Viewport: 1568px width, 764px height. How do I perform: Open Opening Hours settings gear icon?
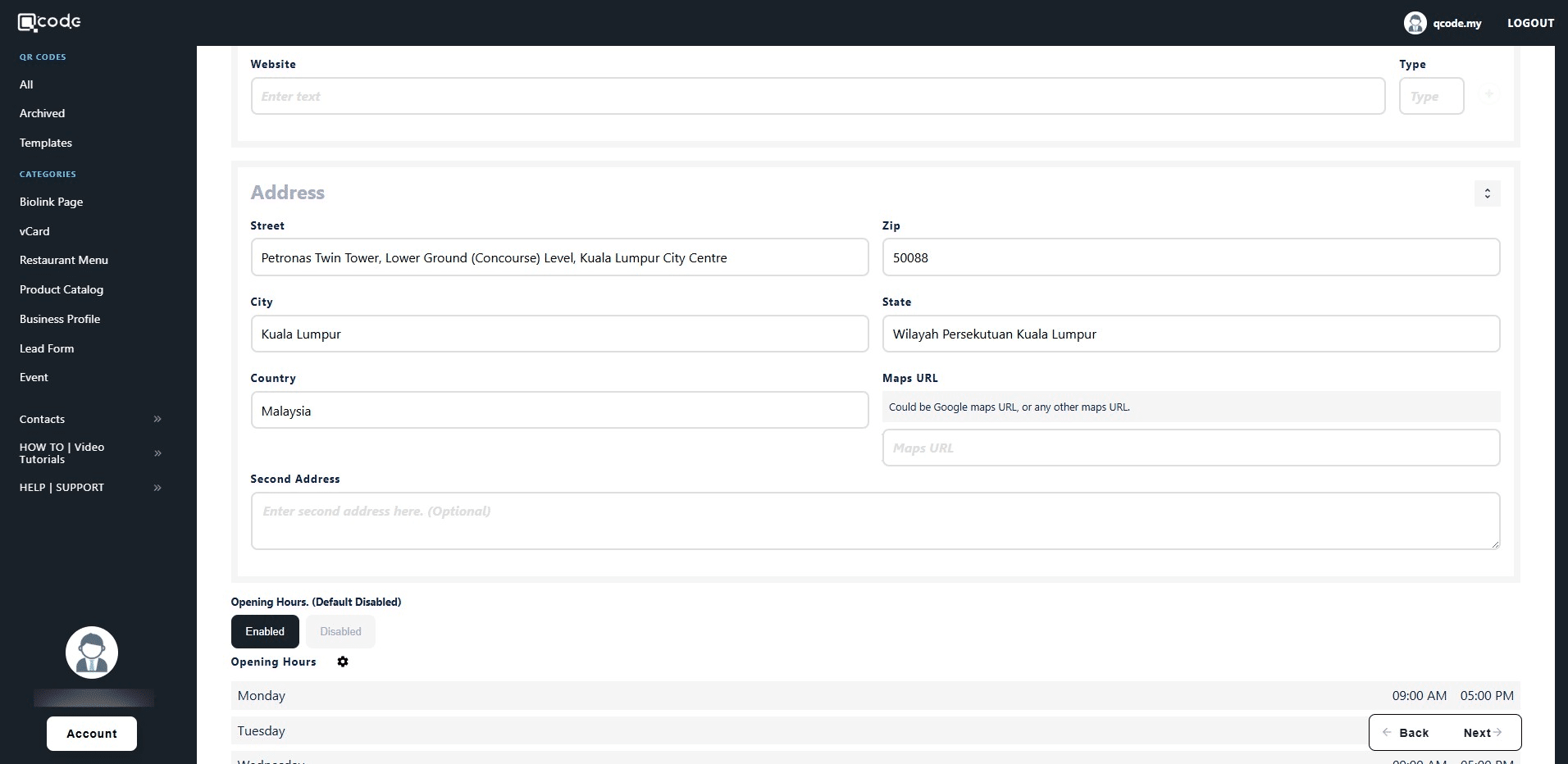(343, 662)
